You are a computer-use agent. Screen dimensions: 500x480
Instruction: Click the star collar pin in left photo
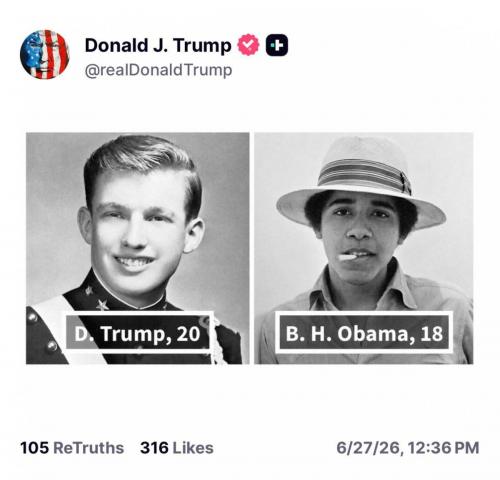click(x=102, y=304)
